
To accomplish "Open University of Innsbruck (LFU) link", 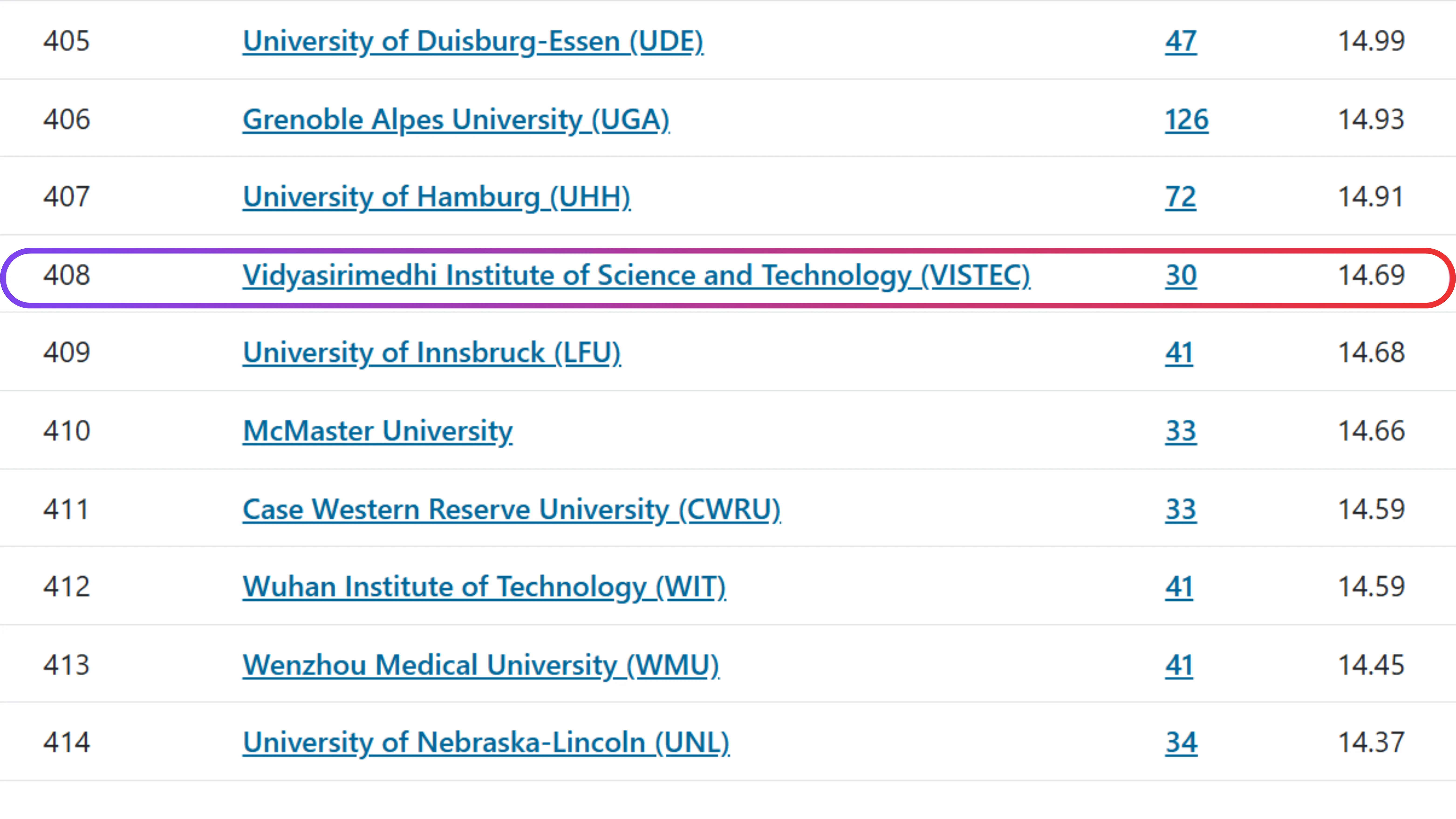I will coord(432,353).
